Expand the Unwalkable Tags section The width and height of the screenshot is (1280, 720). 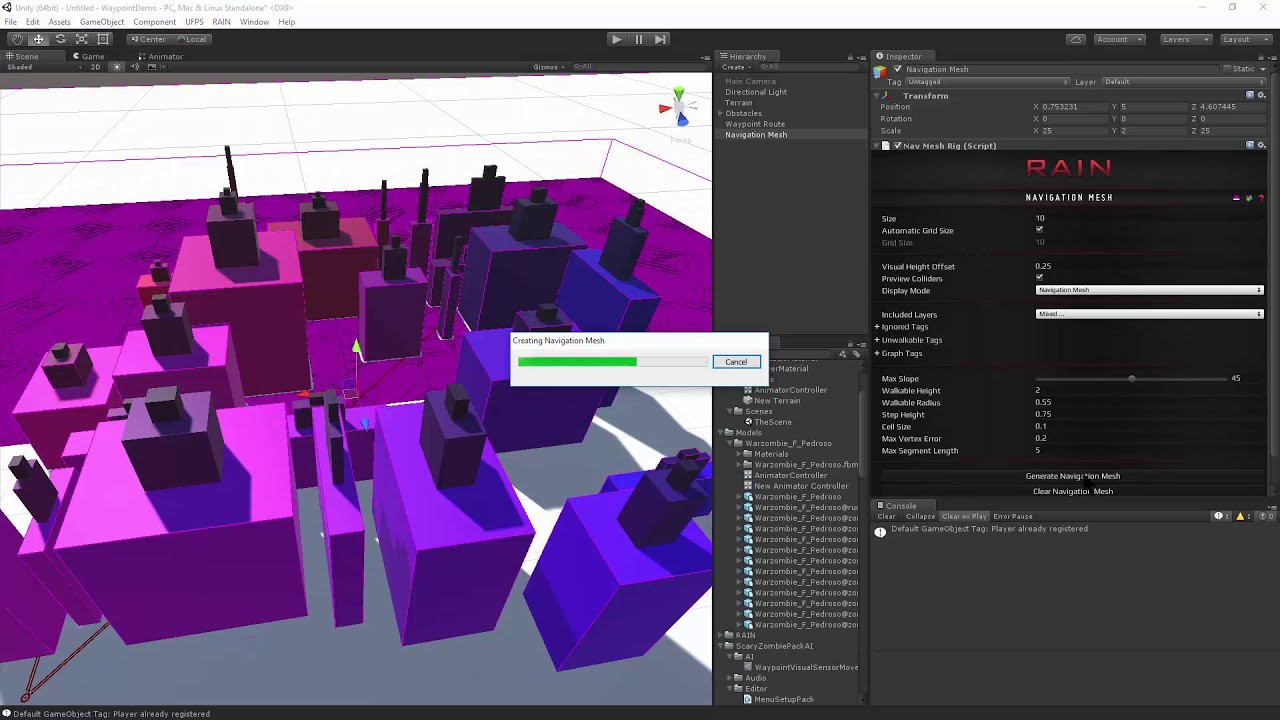click(911, 340)
